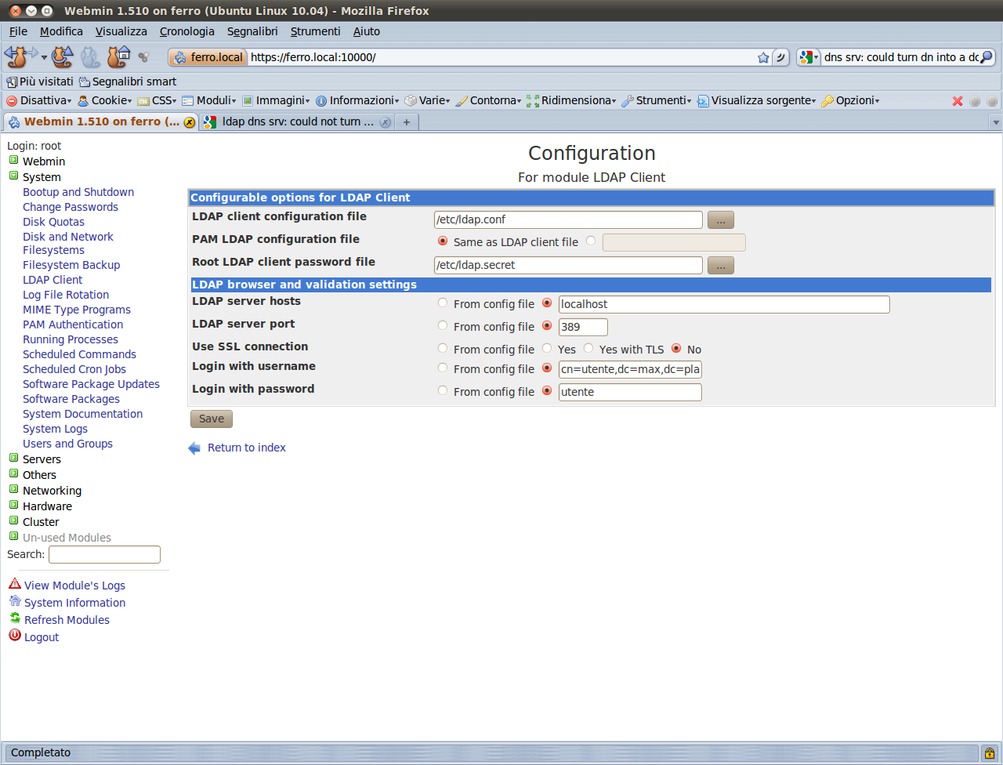Choose From config file for Login with username
The width and height of the screenshot is (1003, 765).
pyautogui.click(x=442, y=368)
